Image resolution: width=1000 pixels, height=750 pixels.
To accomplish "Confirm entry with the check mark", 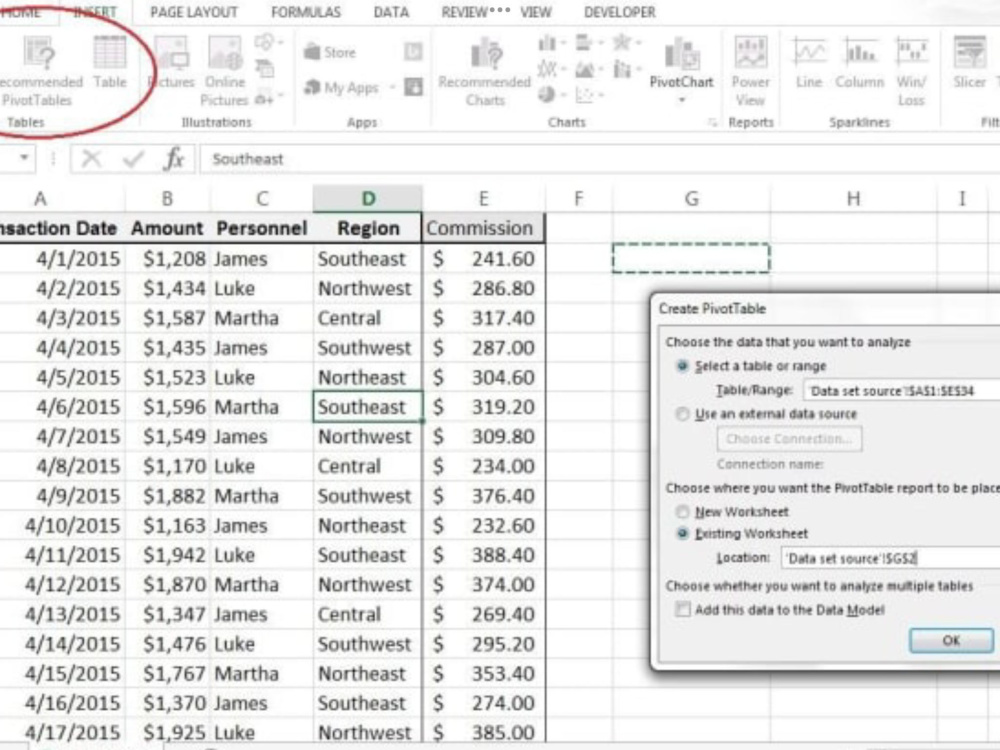I will point(133,159).
